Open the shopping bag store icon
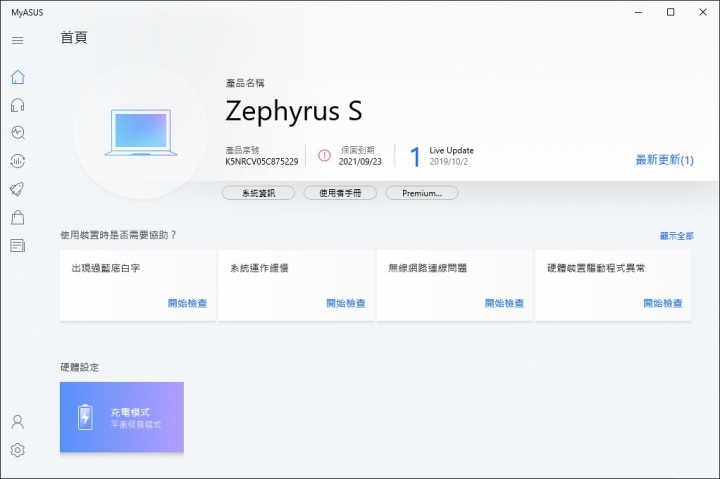Screen dimensions: 720x479 click(17, 217)
